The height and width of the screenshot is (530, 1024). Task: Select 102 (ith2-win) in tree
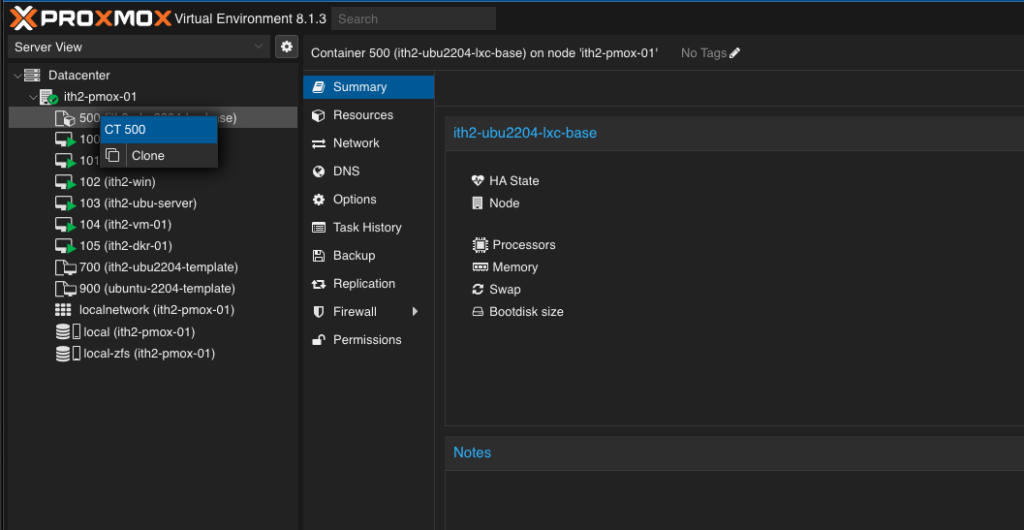153,182
